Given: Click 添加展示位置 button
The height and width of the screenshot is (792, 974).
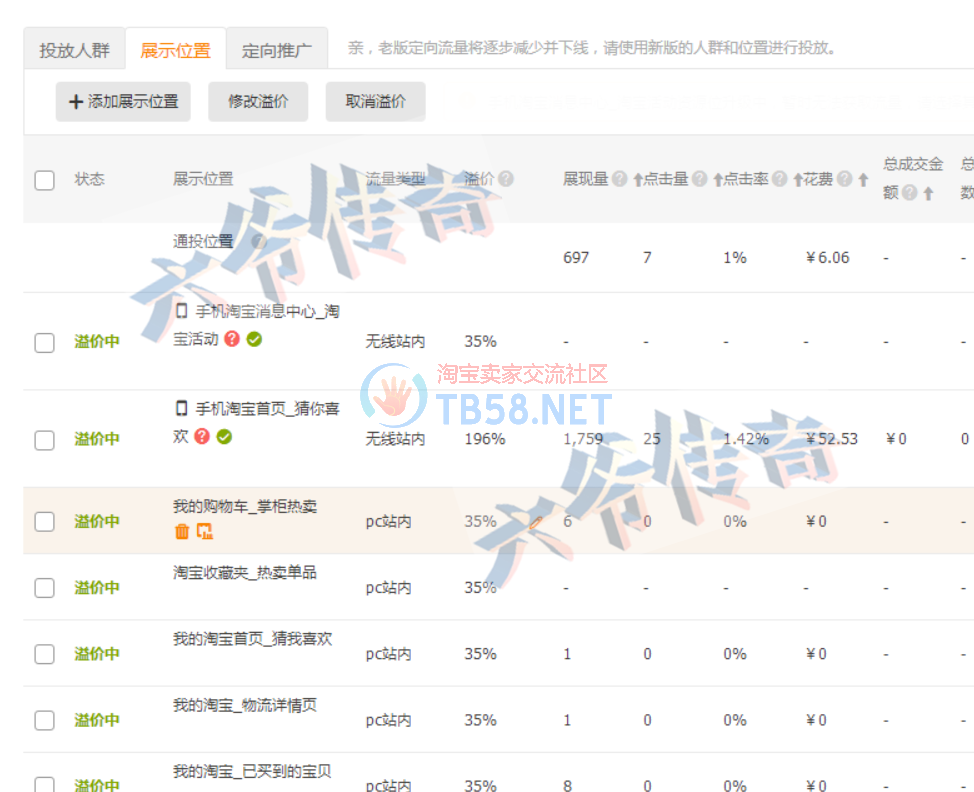Looking at the screenshot, I should coord(123,101).
